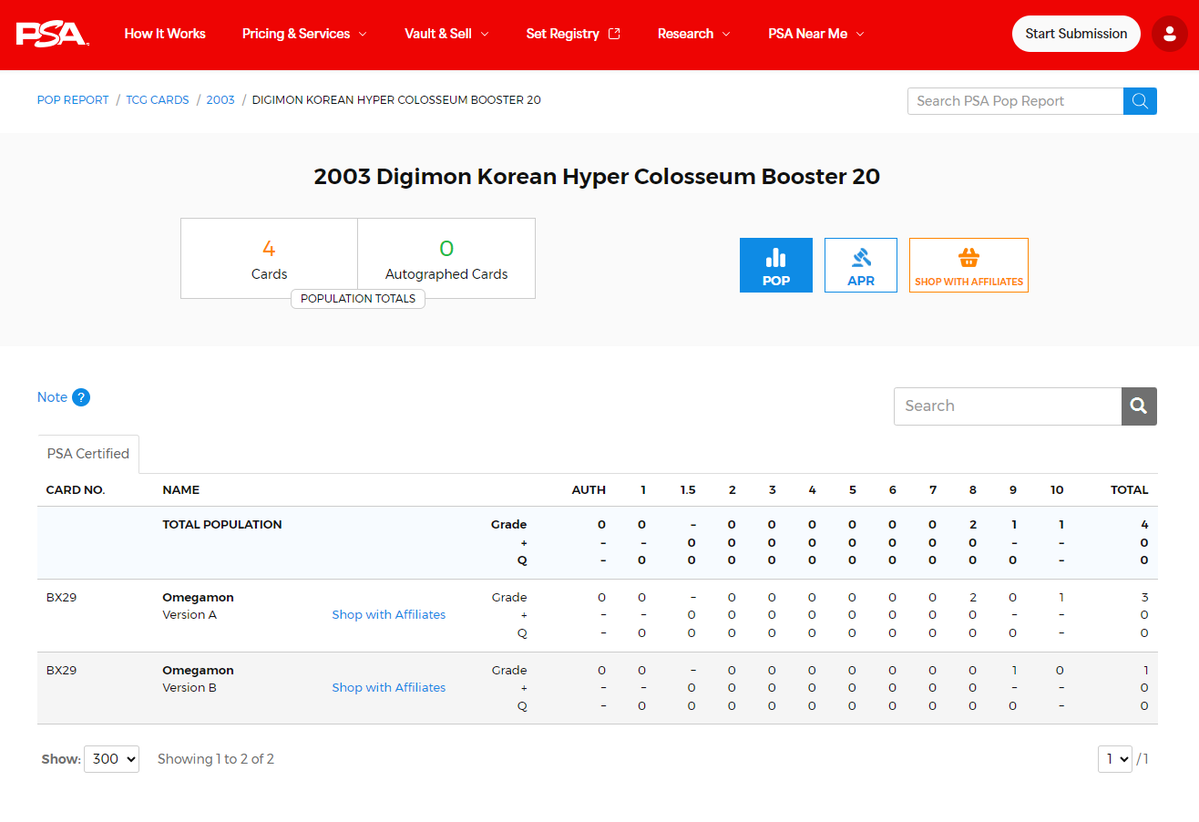Screen dimensions: 1199x822
Task: Open How It Works page
Action: [x=164, y=34]
